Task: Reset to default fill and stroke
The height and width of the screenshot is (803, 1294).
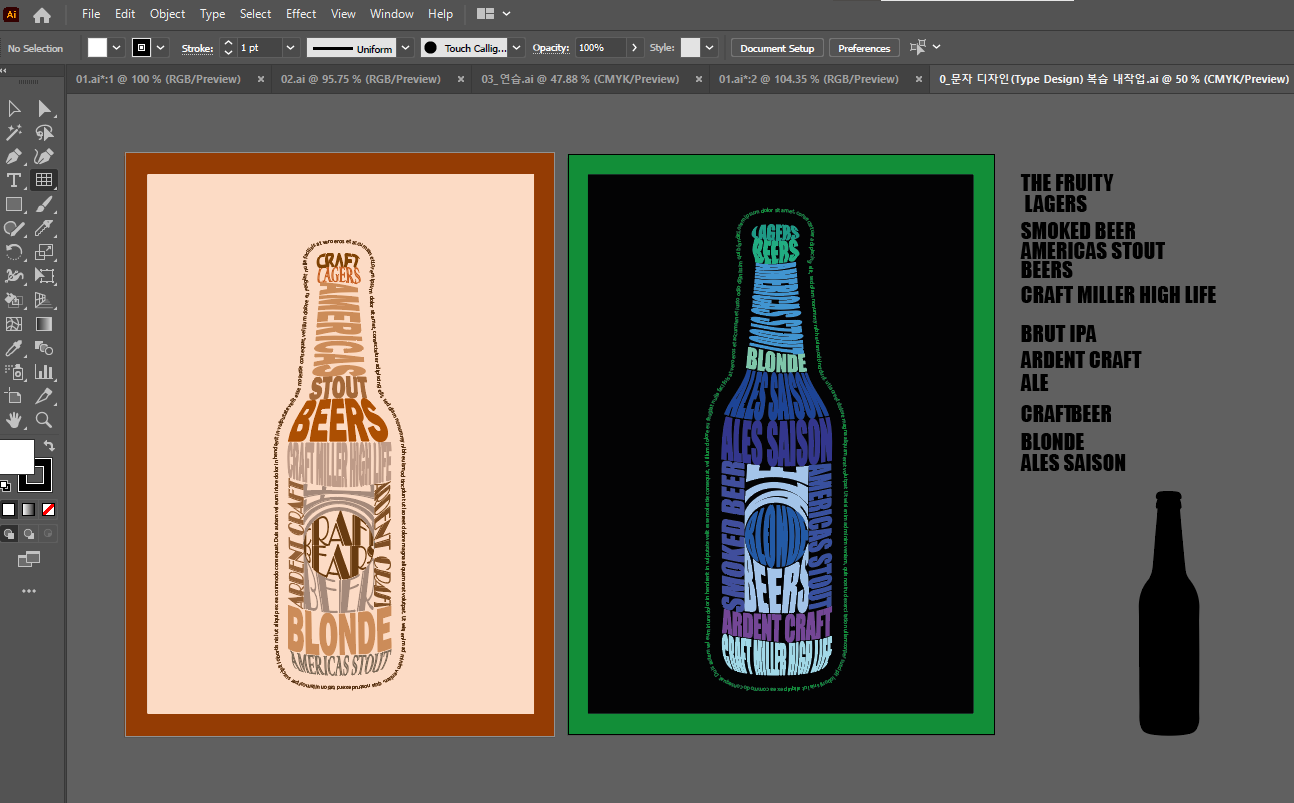Action: 6,486
